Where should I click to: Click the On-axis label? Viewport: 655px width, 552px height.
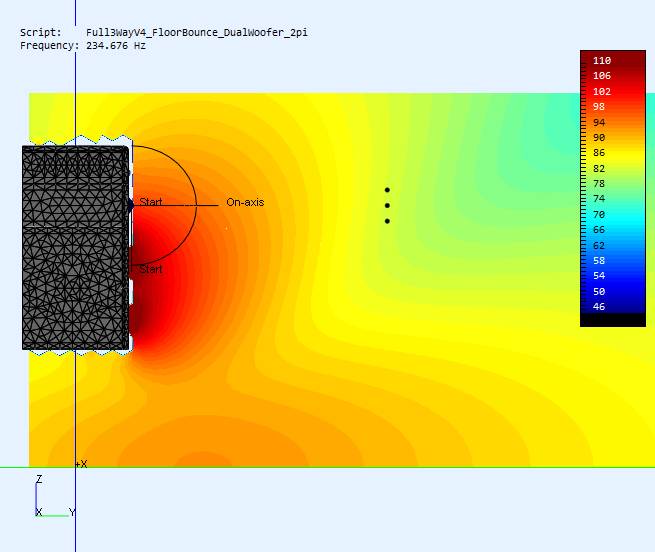pyautogui.click(x=245, y=202)
